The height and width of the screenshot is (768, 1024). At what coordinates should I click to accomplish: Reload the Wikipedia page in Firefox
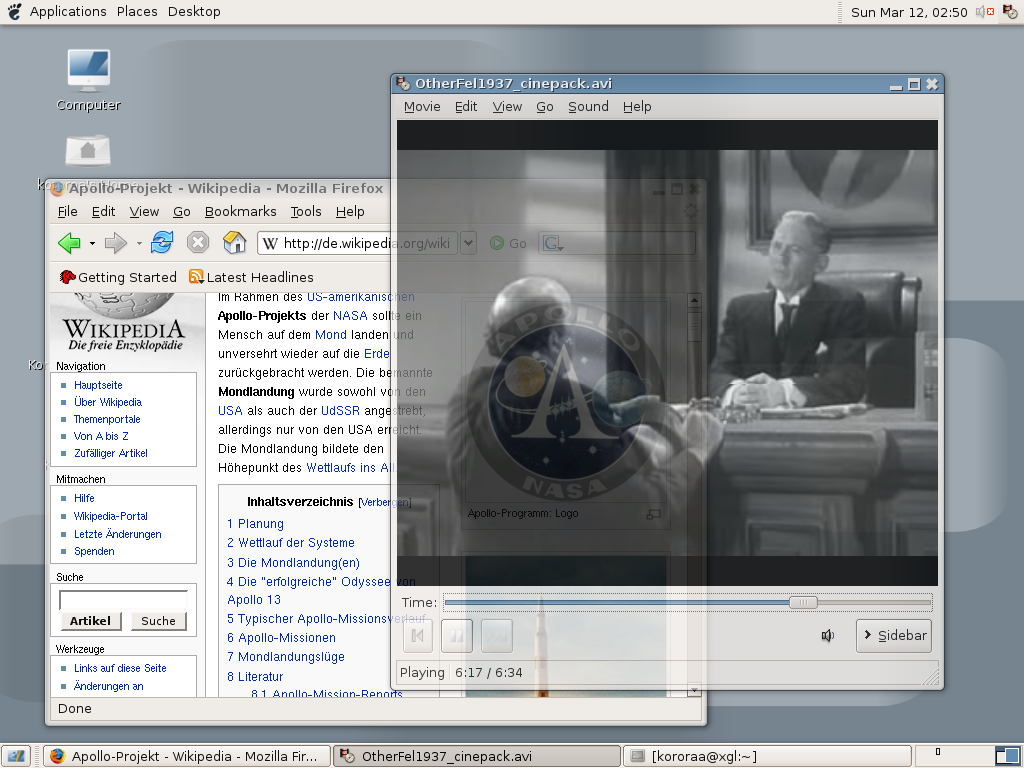click(x=162, y=242)
